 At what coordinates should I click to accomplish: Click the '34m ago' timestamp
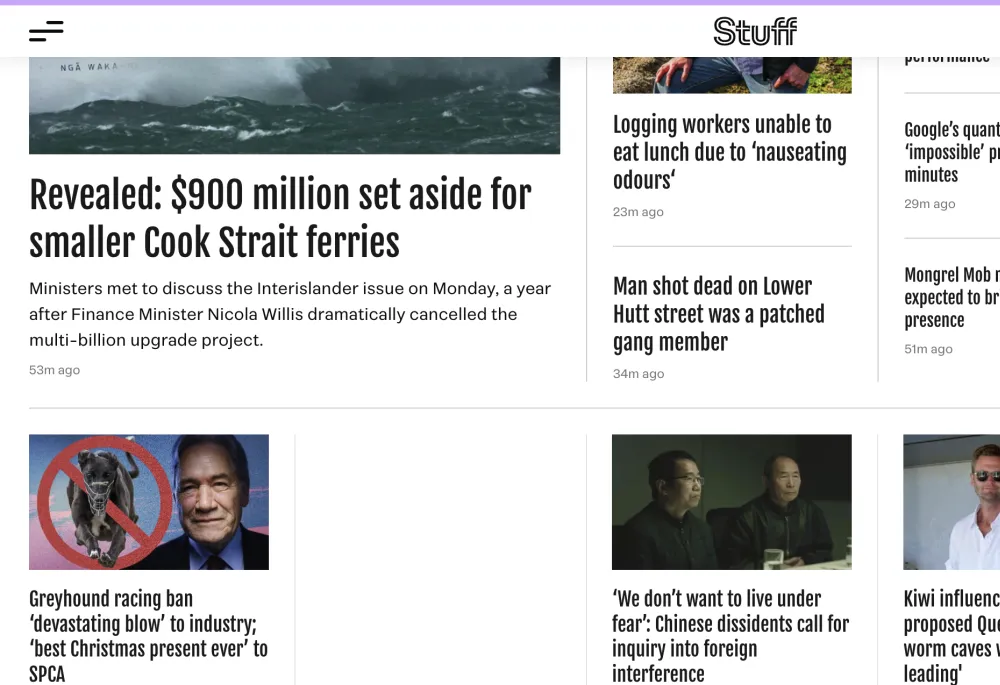[638, 374]
